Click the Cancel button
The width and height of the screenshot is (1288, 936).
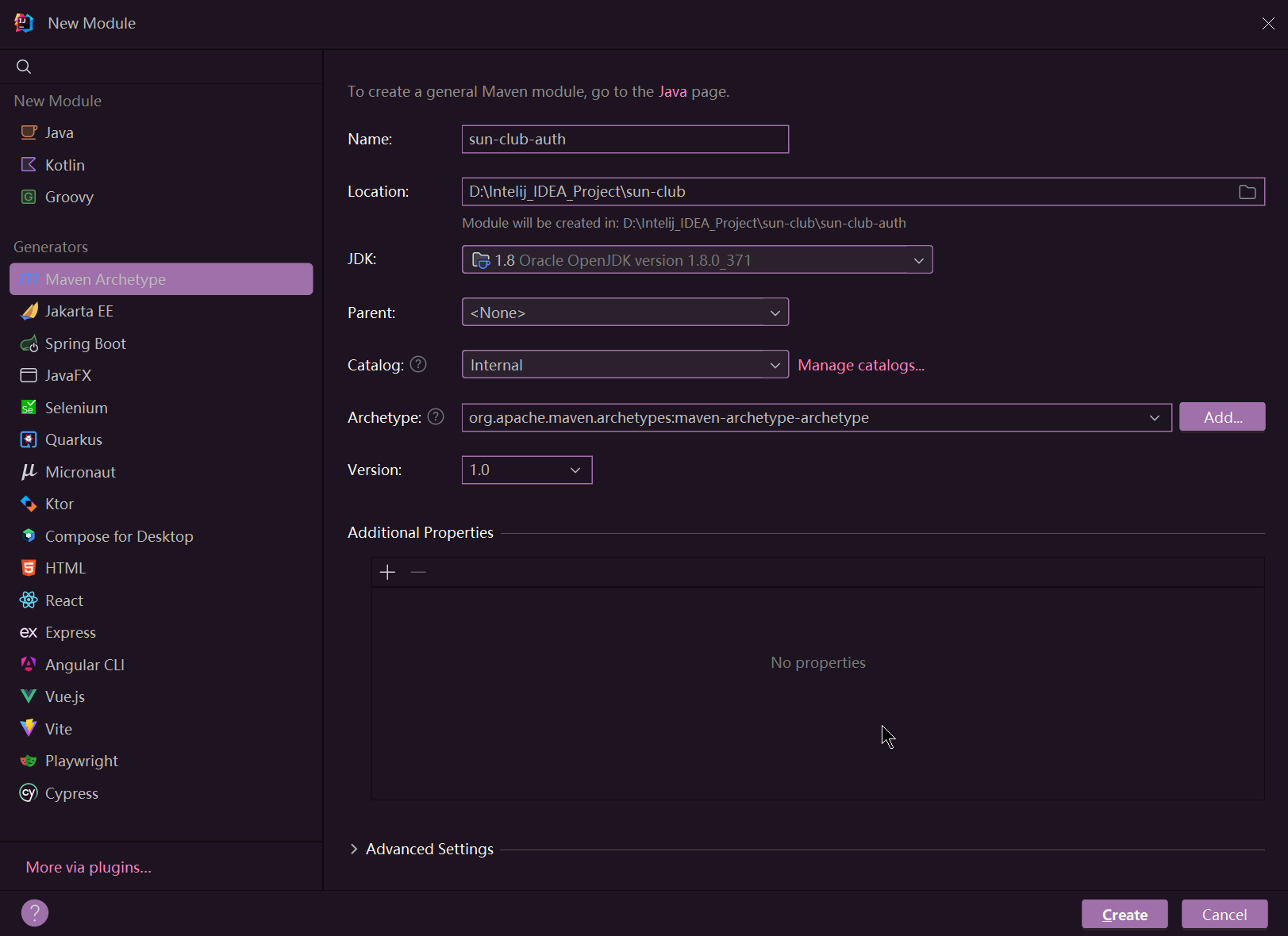[x=1225, y=914]
